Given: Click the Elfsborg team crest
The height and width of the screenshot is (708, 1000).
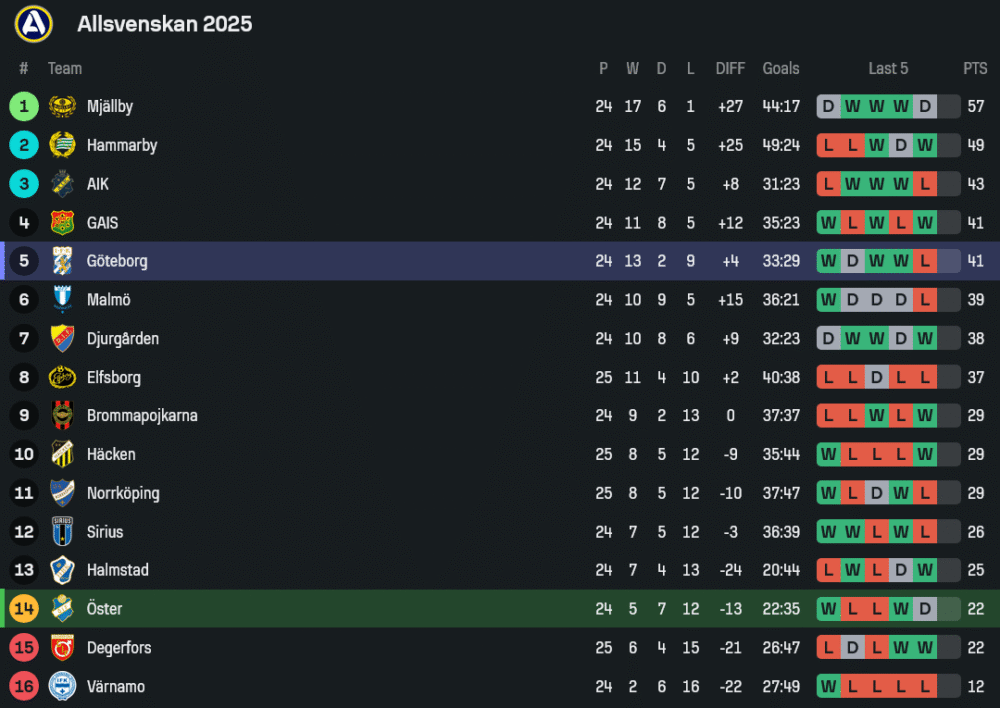Looking at the screenshot, I should (x=62, y=377).
